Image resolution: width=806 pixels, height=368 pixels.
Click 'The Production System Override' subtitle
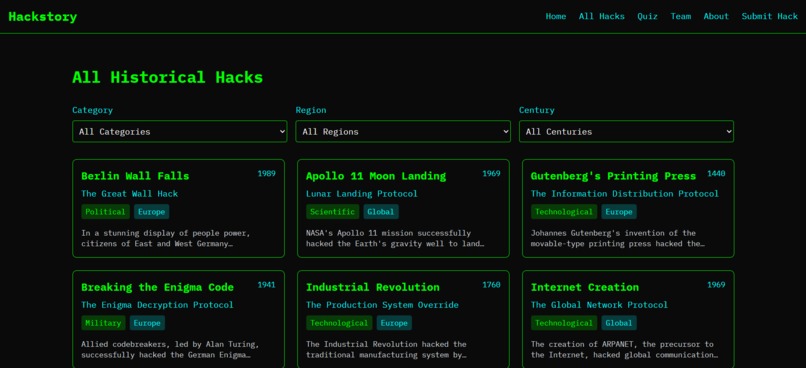tap(382, 305)
